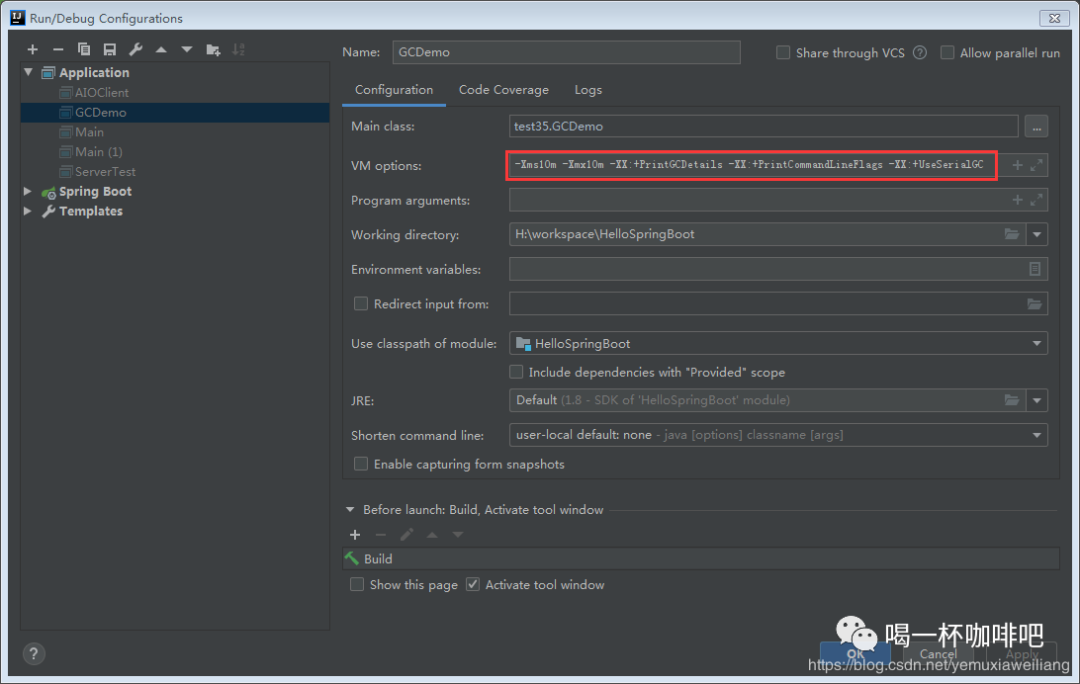The image size is (1080, 684).
Task: Move configuration up in the list
Action: [x=161, y=50]
